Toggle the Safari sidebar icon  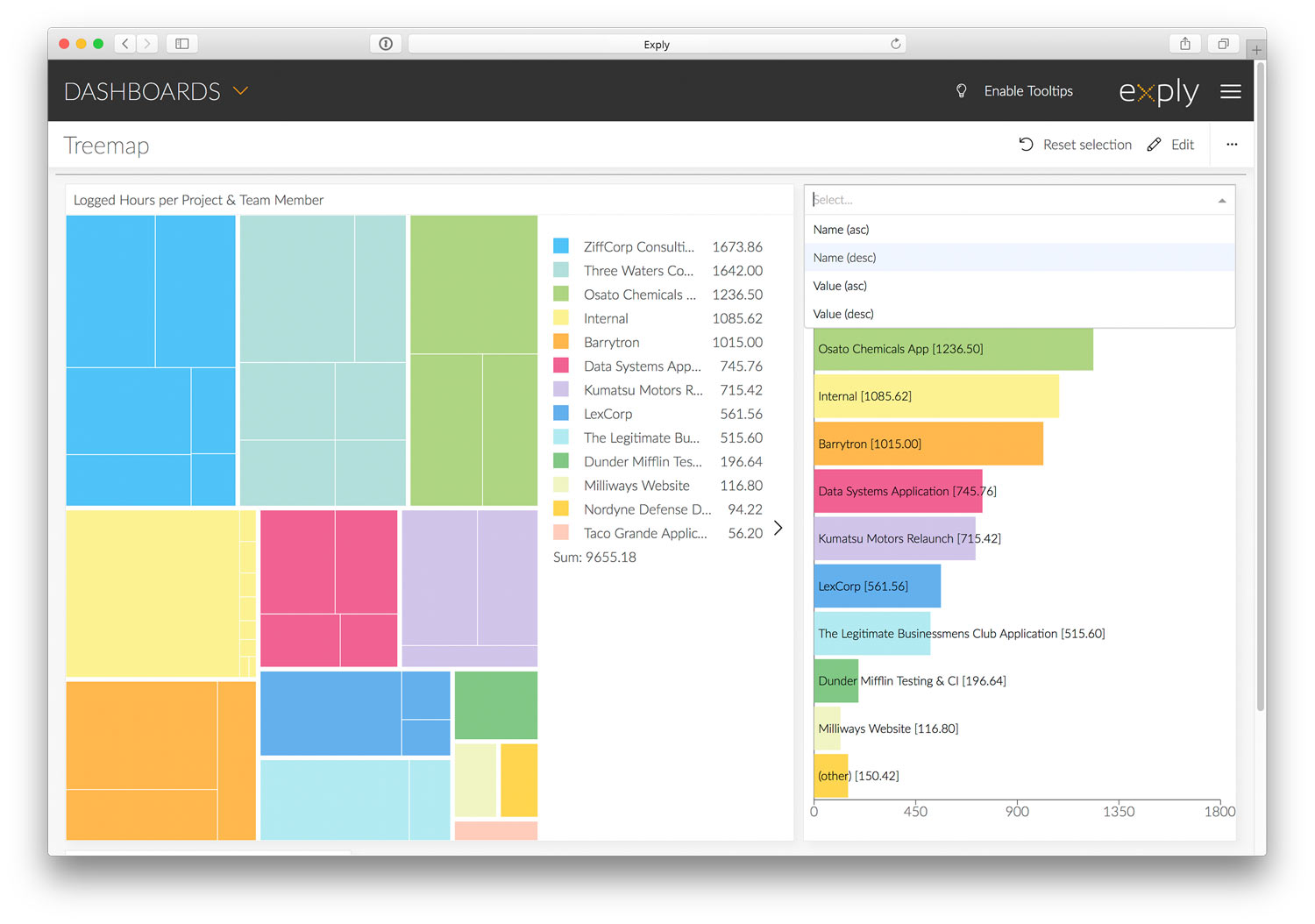pyautogui.click(x=182, y=43)
